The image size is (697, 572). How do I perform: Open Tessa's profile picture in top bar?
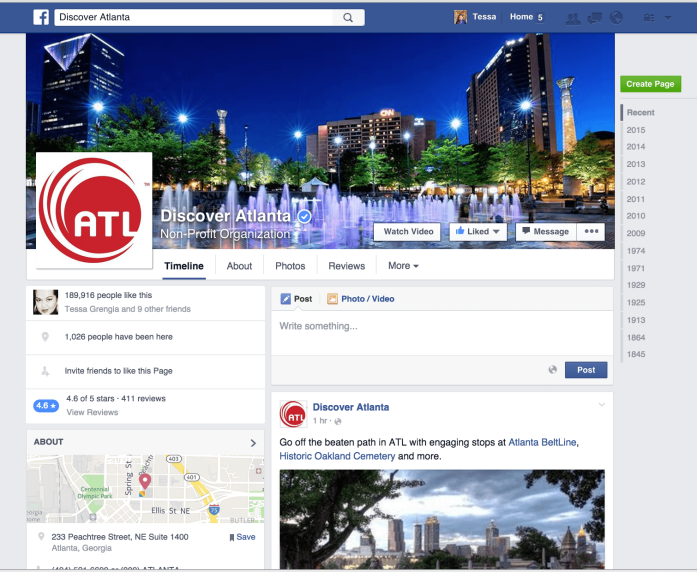(461, 17)
